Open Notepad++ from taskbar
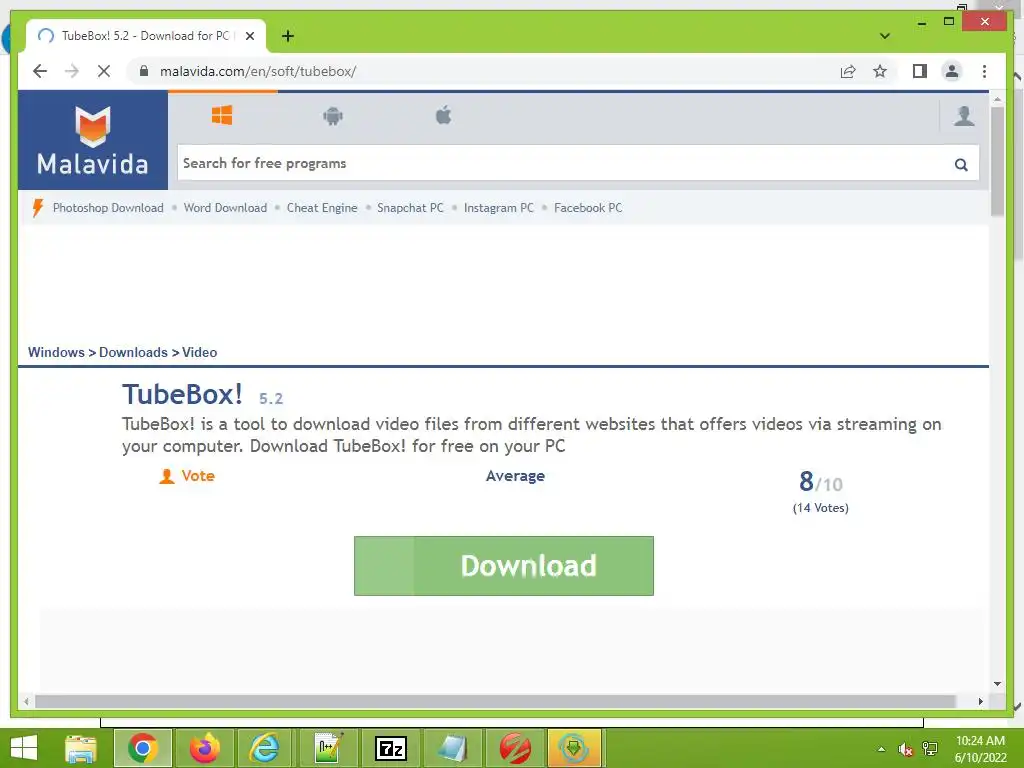Image resolution: width=1024 pixels, height=768 pixels. [328, 748]
